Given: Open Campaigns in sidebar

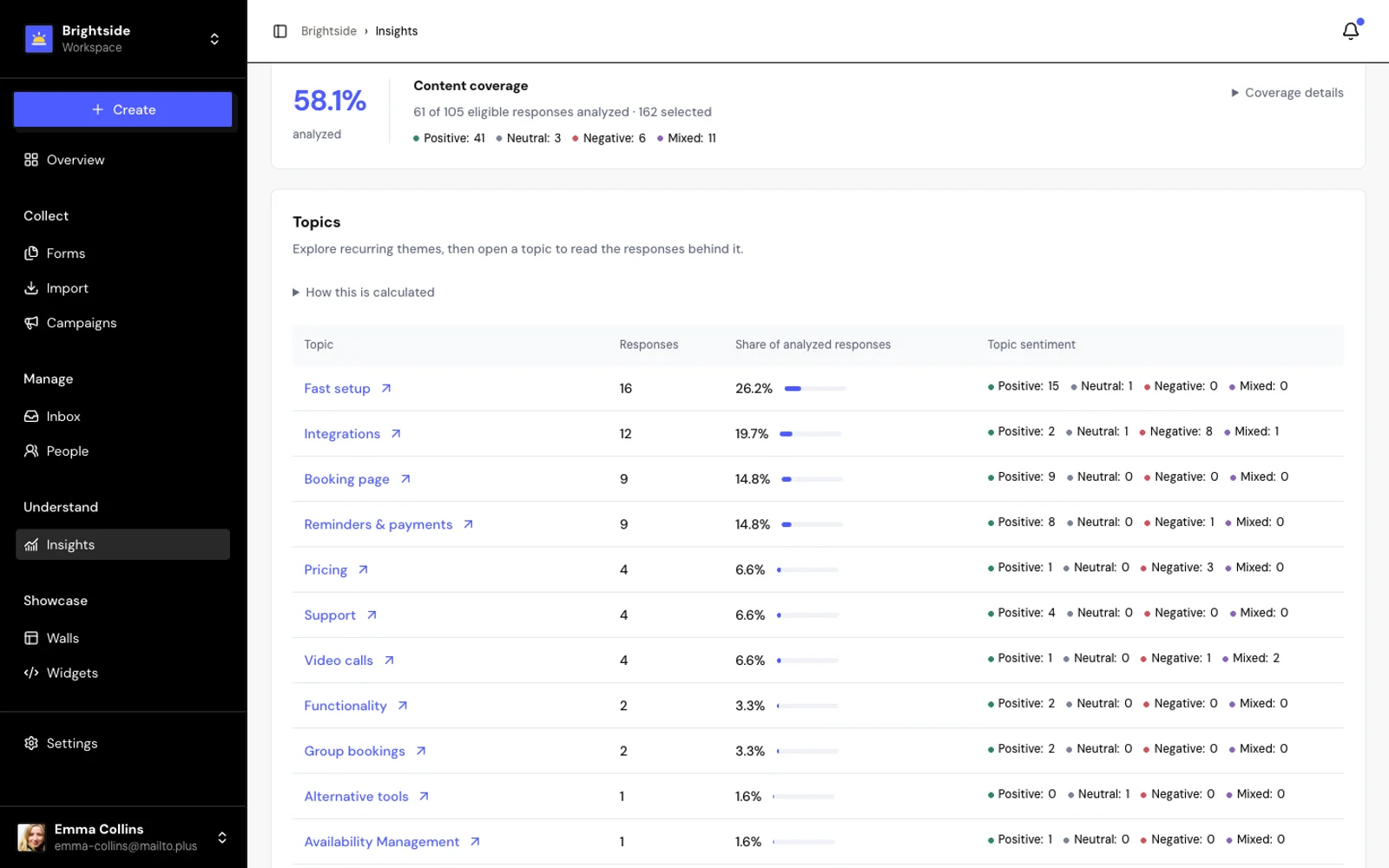Looking at the screenshot, I should coord(122,323).
